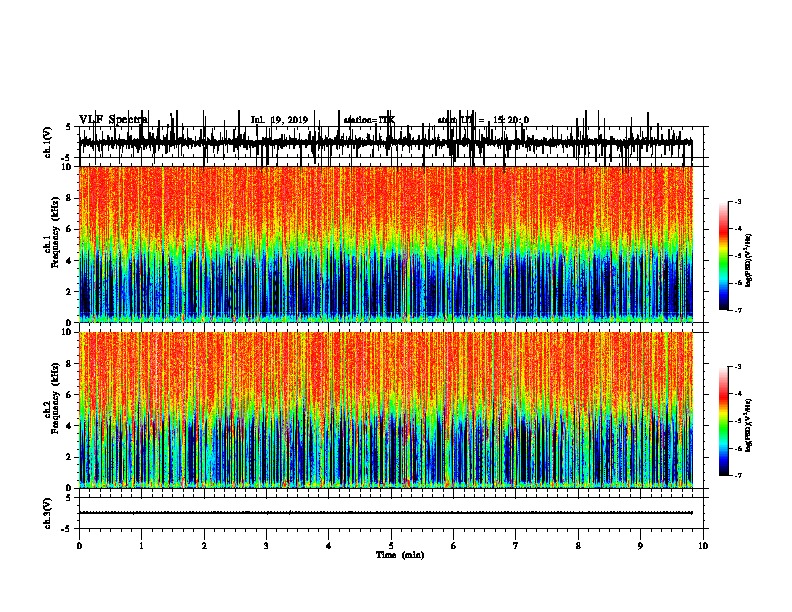This screenshot has width=792, height=612.
Task: Click the x-axis tick label "0"
Action: [x=79, y=546]
